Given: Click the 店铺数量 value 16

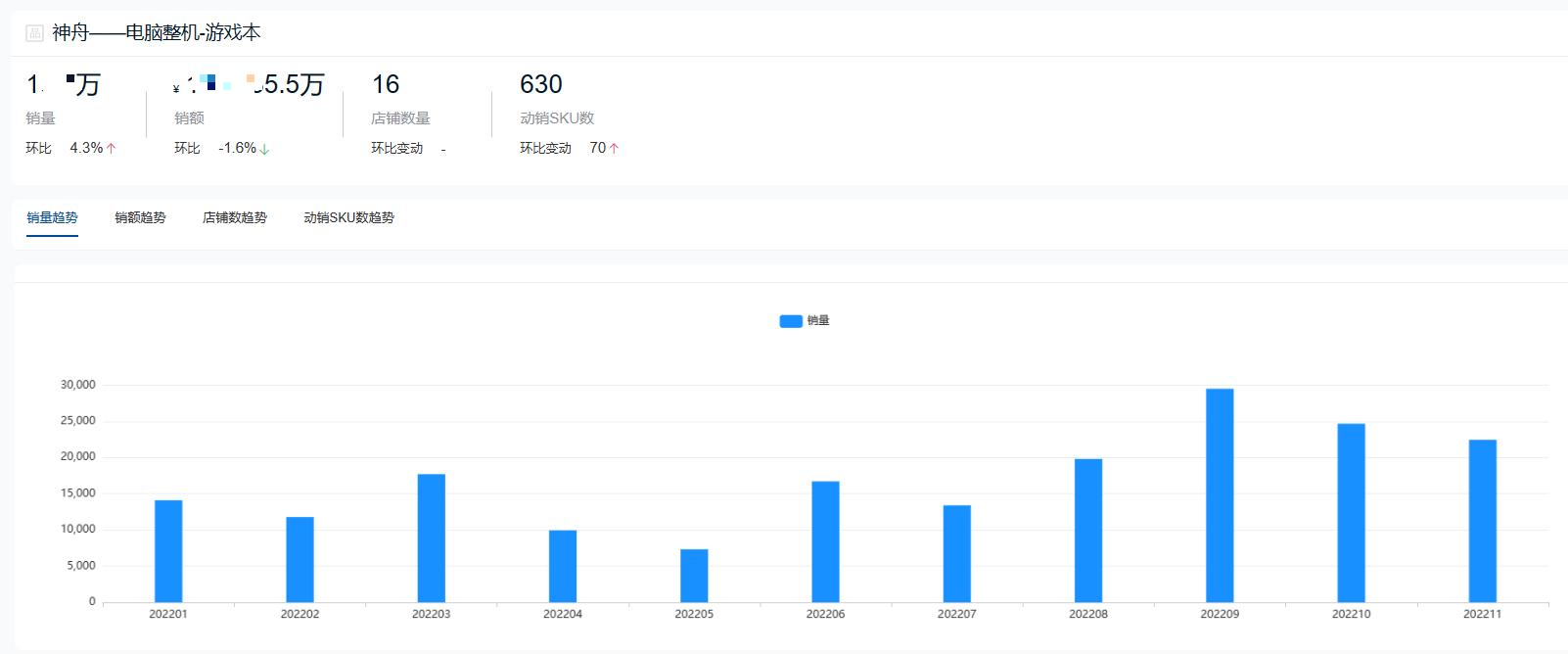Looking at the screenshot, I should click(386, 84).
